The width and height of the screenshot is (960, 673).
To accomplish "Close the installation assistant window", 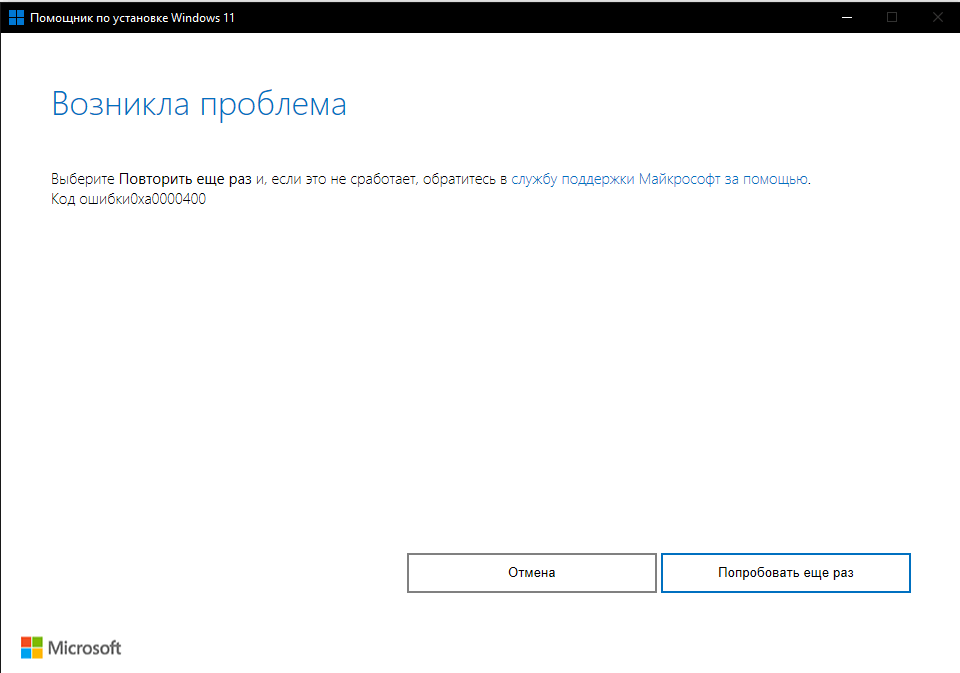I will pos(937,17).
